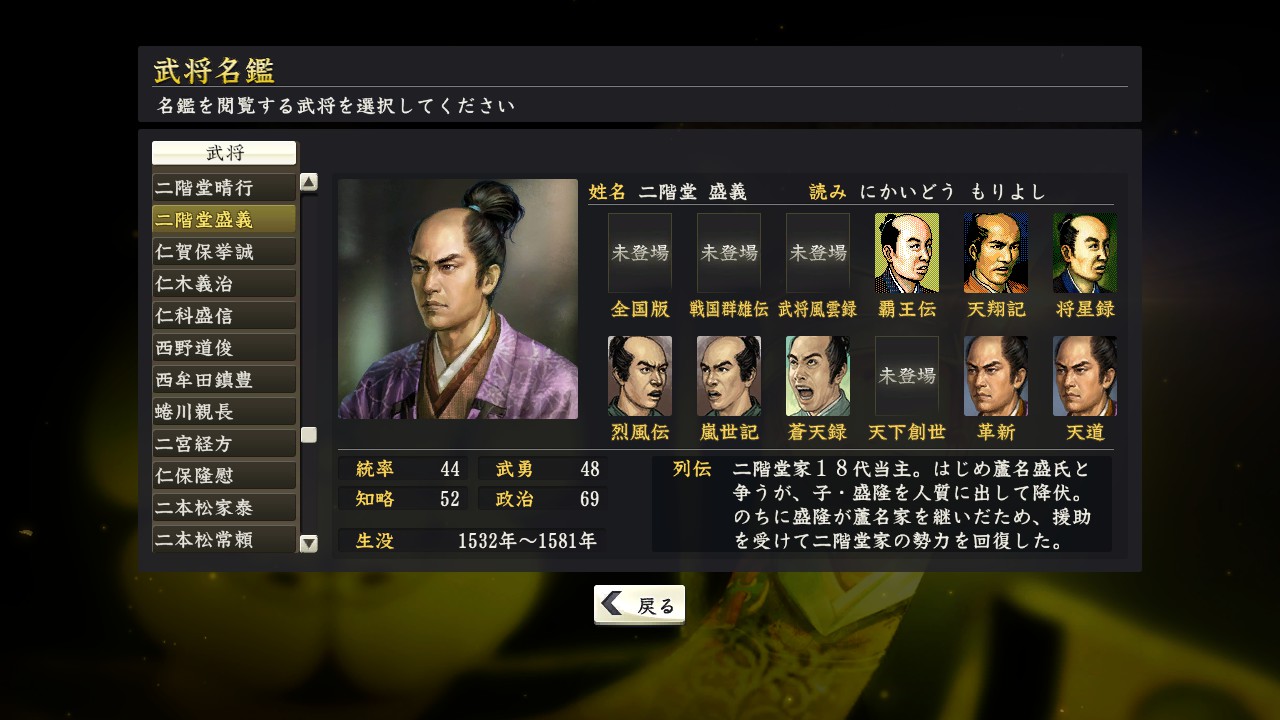
Task: Pick 二本松家泰 from the officer list
Action: click(x=224, y=508)
